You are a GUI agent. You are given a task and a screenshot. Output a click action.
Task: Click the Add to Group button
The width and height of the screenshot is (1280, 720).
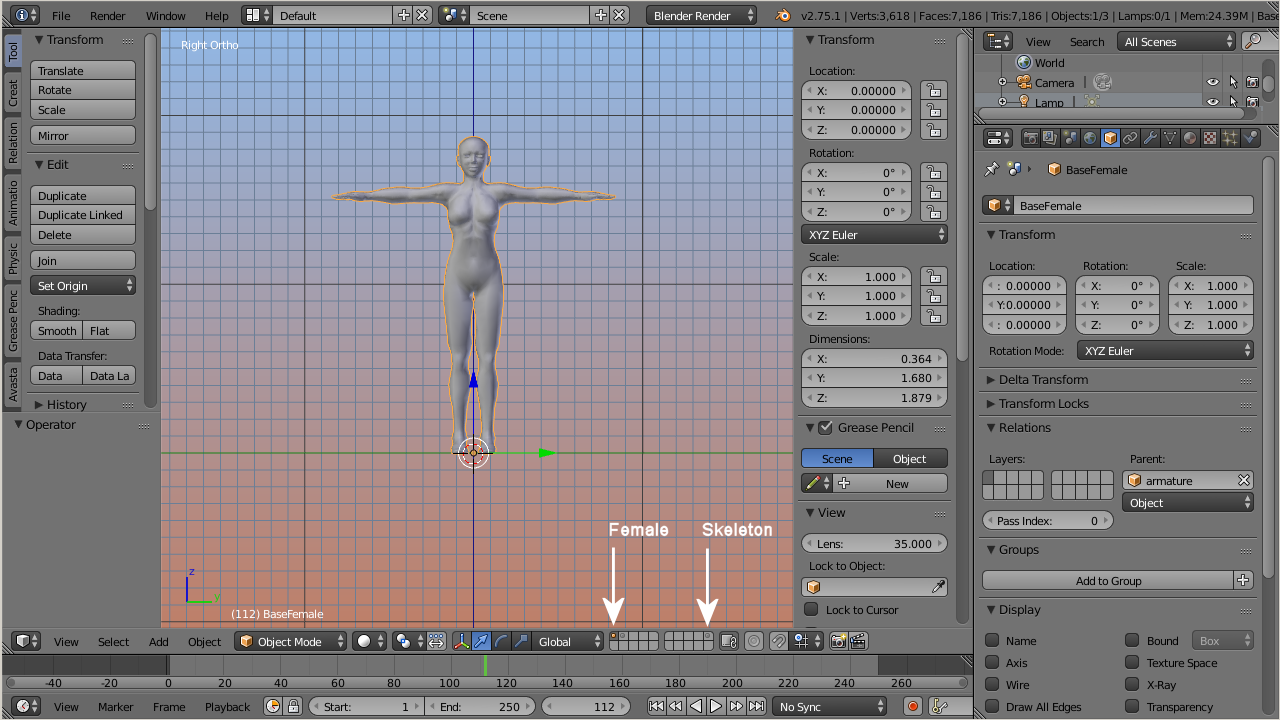pyautogui.click(x=1108, y=581)
